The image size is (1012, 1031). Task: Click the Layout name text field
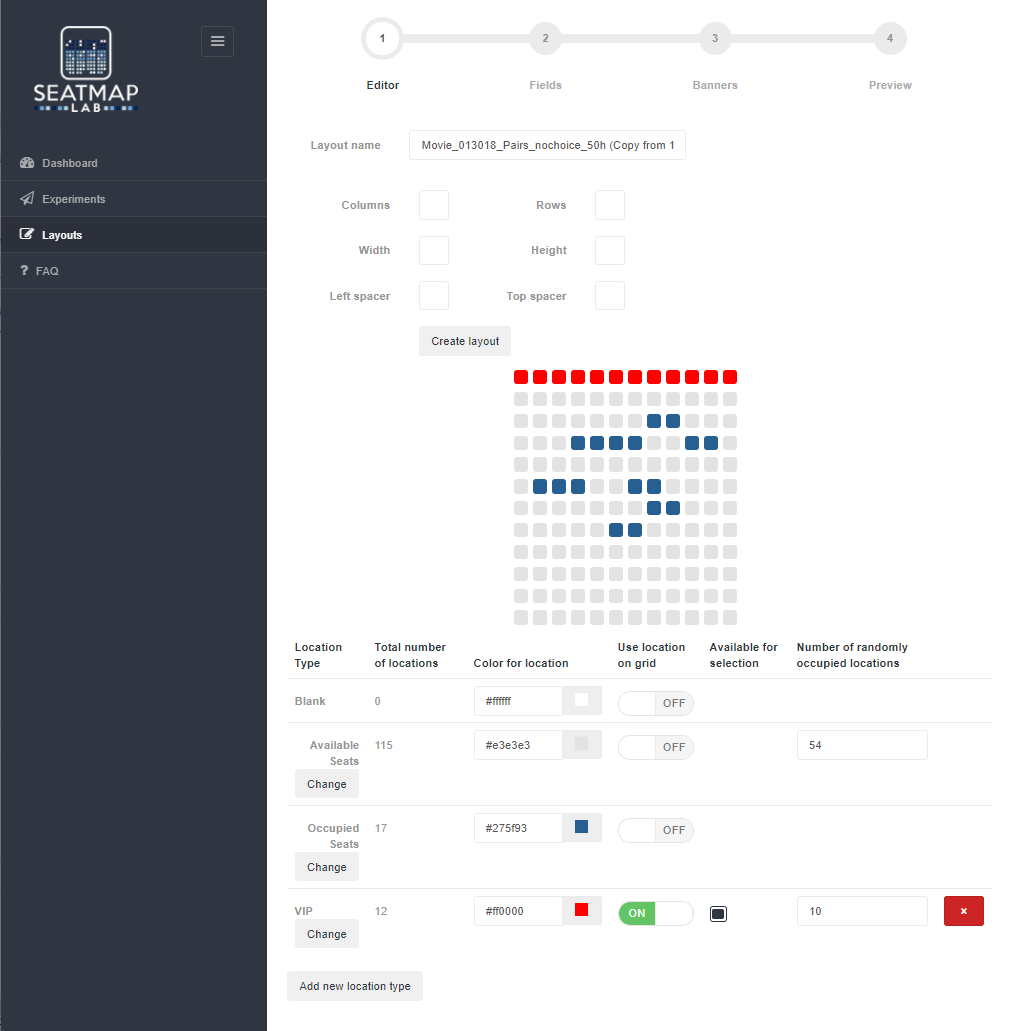point(547,145)
